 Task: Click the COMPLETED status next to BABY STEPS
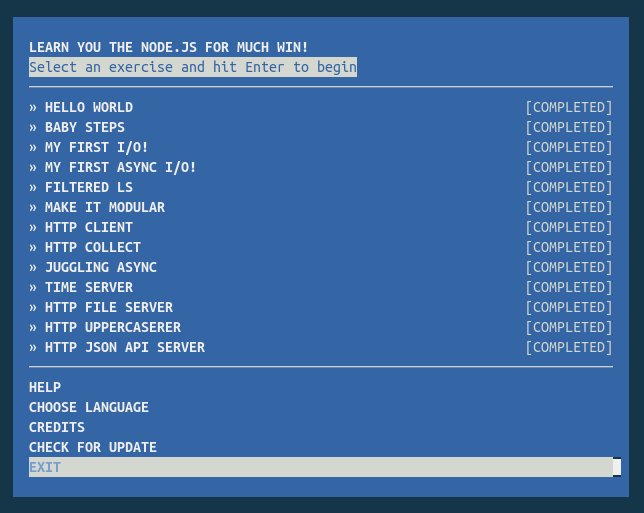point(569,127)
